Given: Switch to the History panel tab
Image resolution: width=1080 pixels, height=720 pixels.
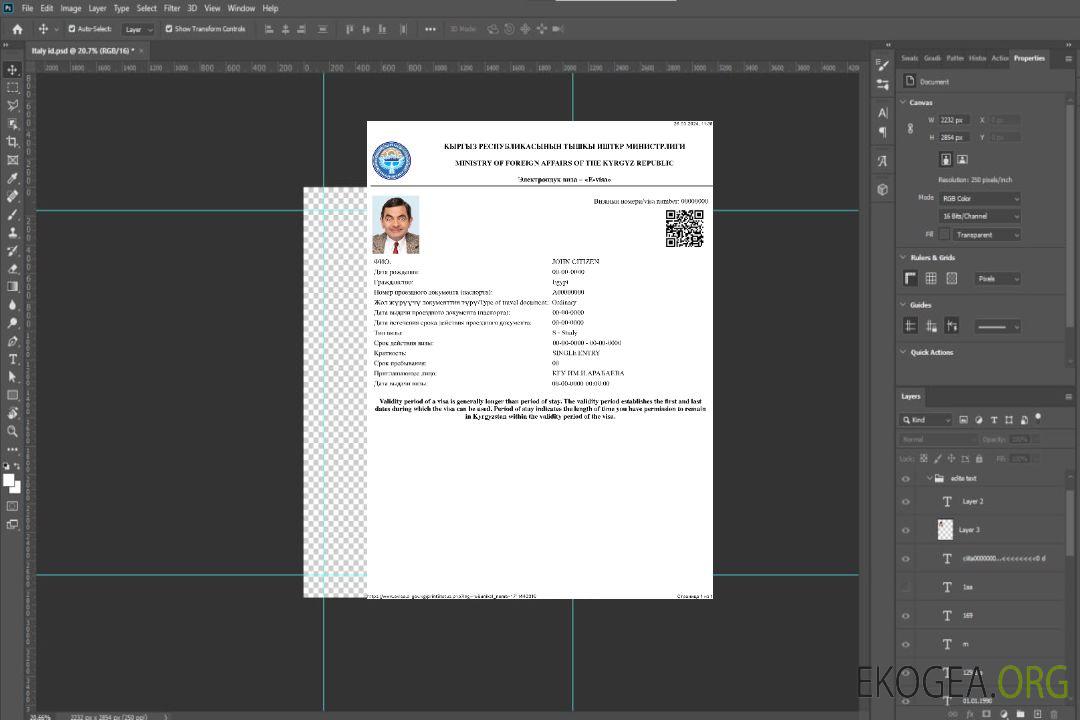Looking at the screenshot, I should pos(977,59).
